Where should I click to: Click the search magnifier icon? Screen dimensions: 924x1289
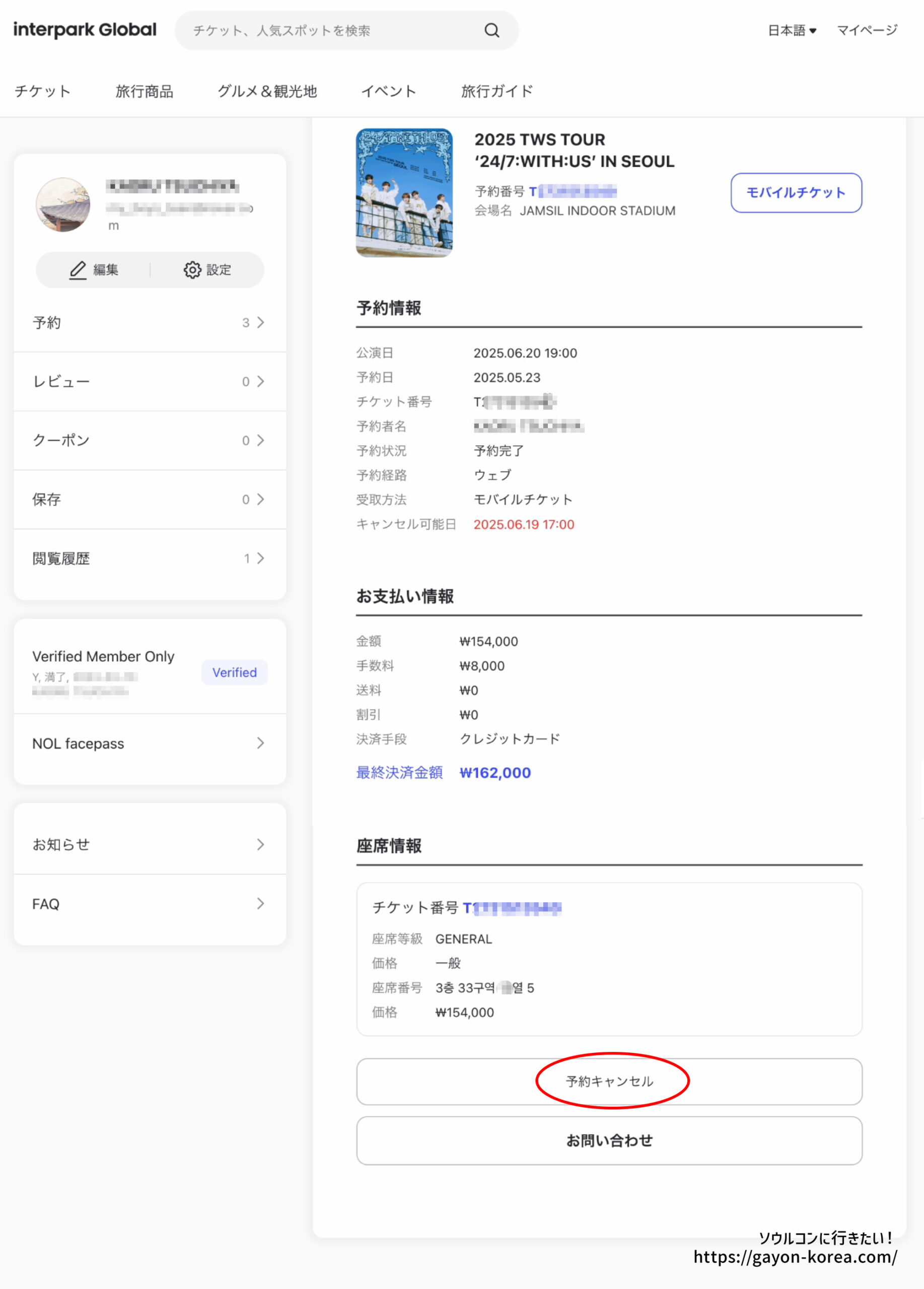click(x=492, y=30)
